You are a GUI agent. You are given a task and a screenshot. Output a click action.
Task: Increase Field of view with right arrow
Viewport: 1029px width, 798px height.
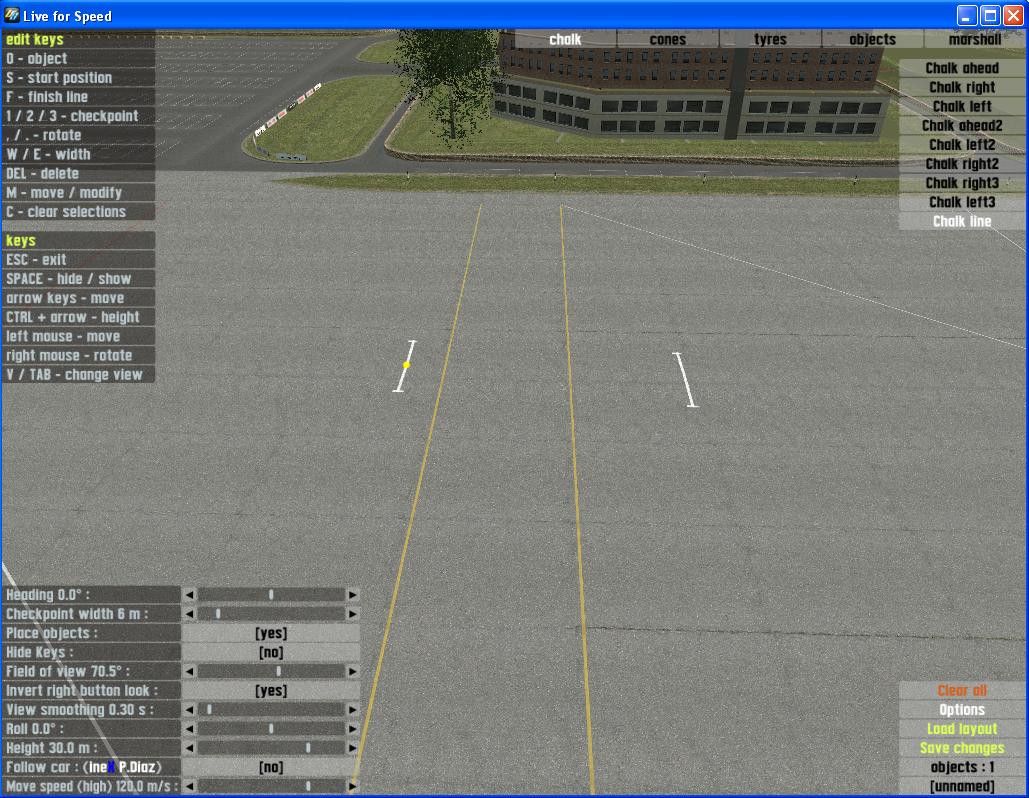point(352,671)
